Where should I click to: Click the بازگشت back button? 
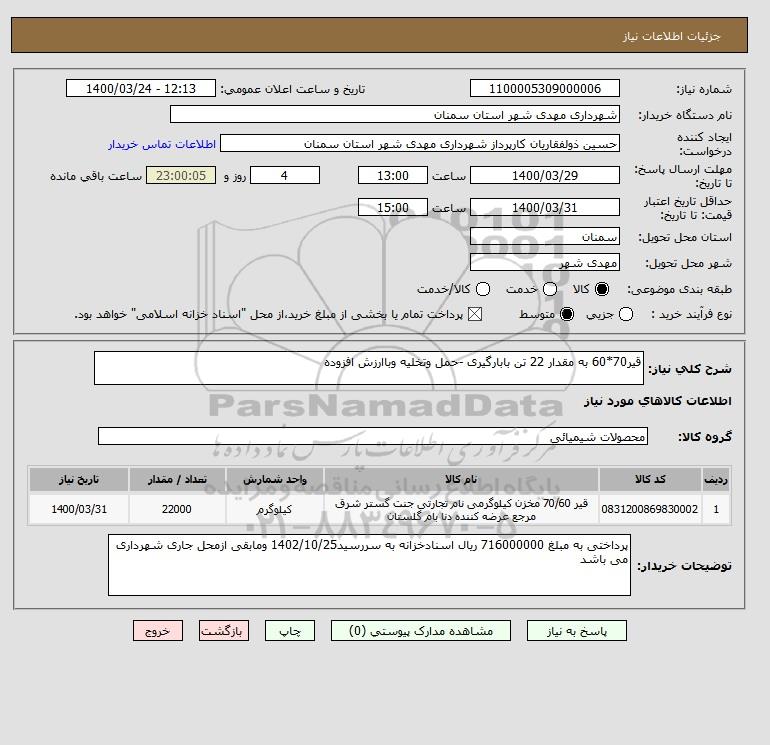224,631
